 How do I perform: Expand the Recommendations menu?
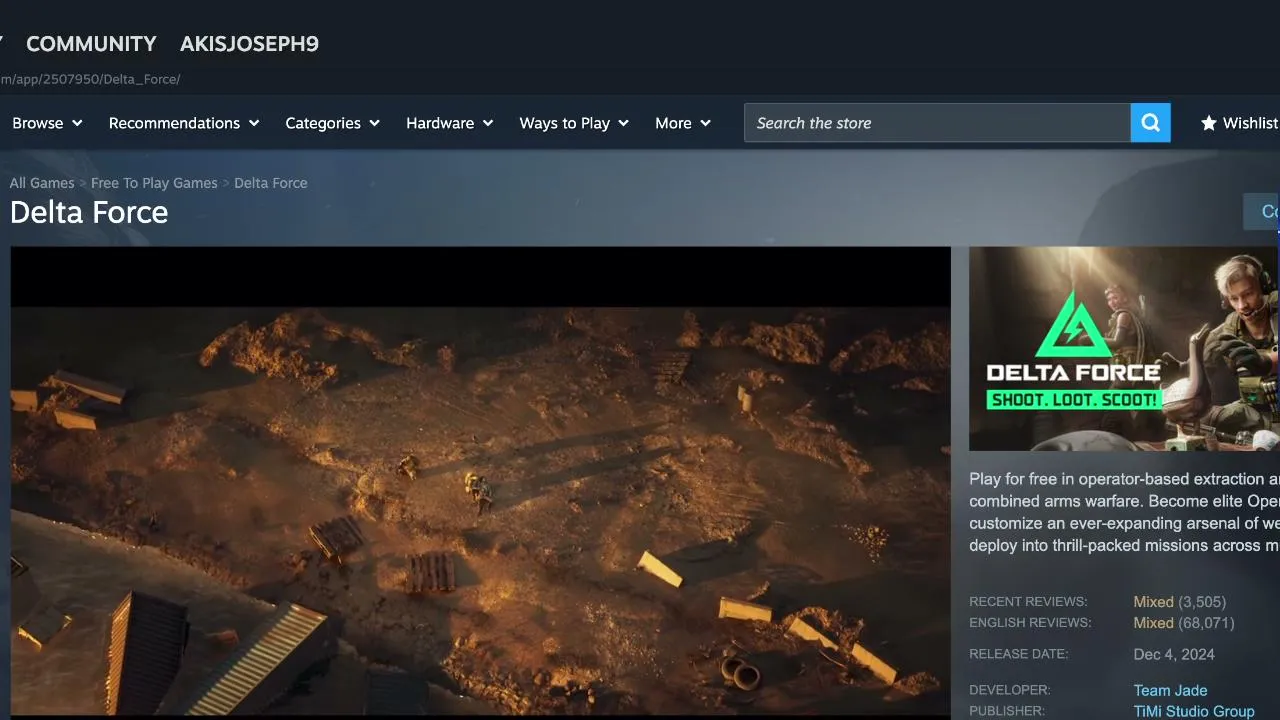coord(184,123)
